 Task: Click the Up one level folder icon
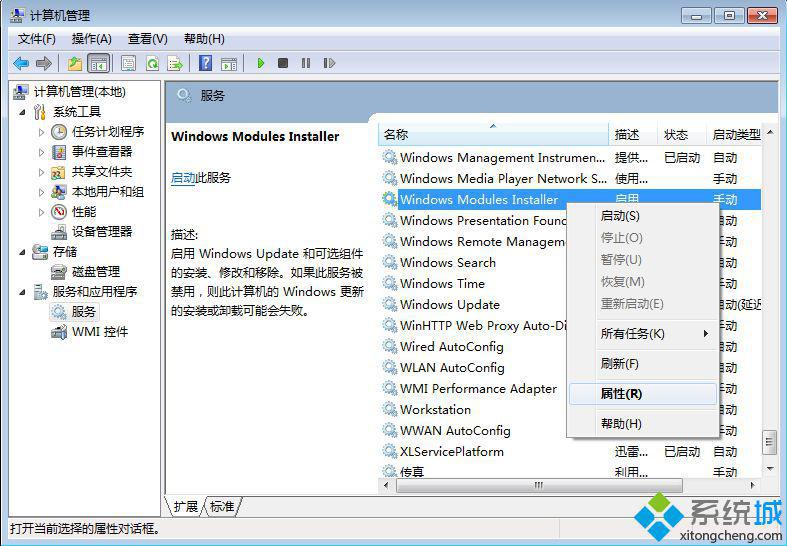coord(75,63)
